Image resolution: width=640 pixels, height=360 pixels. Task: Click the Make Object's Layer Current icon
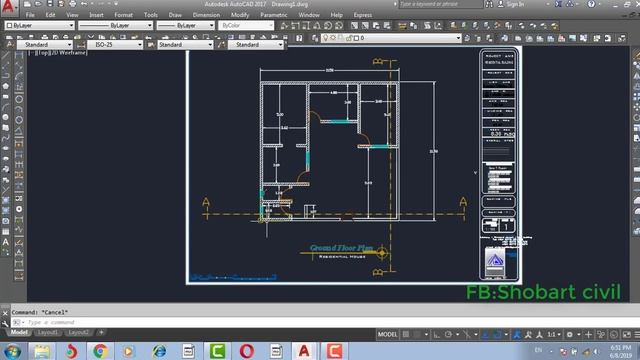(467, 38)
